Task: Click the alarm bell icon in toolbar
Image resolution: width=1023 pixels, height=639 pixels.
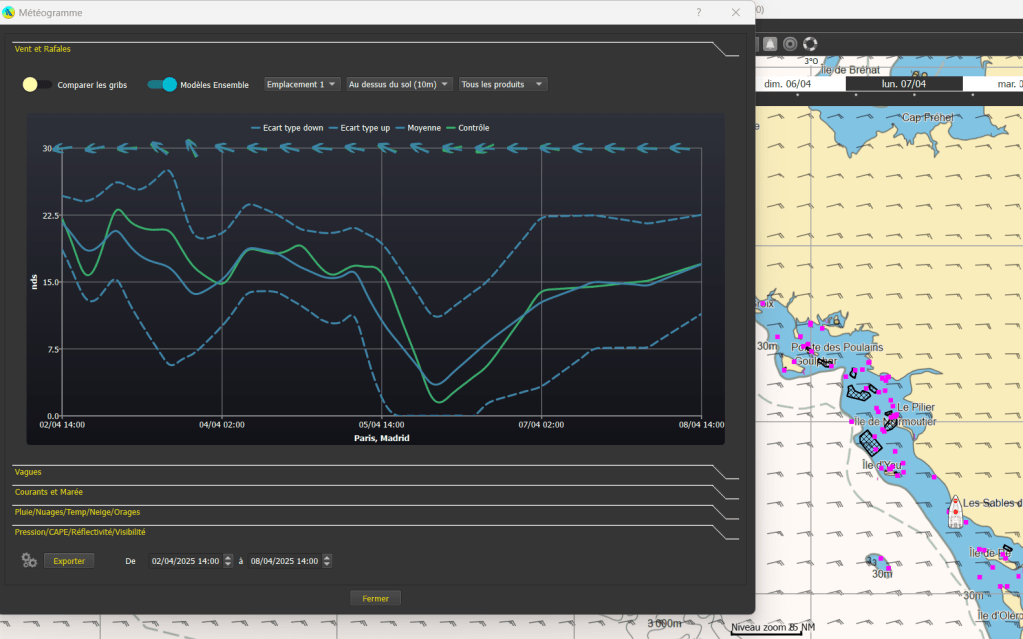Action: click(x=770, y=44)
